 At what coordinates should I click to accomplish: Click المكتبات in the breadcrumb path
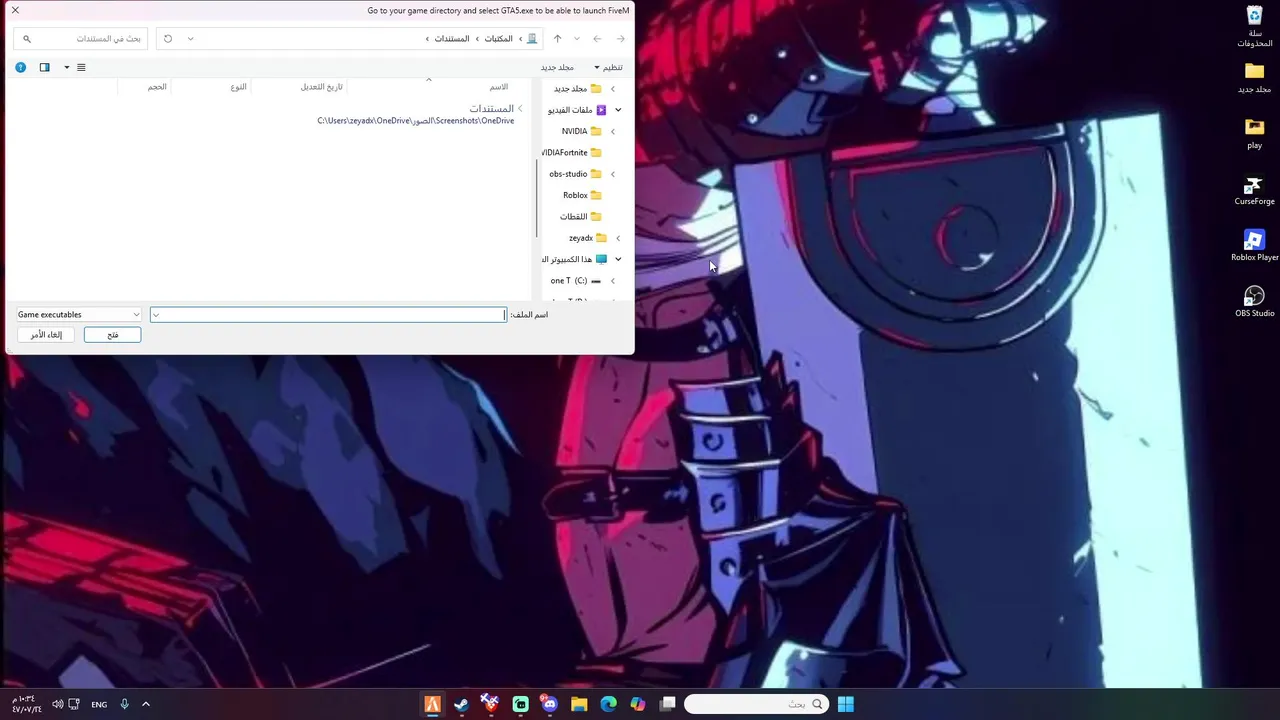[499, 39]
